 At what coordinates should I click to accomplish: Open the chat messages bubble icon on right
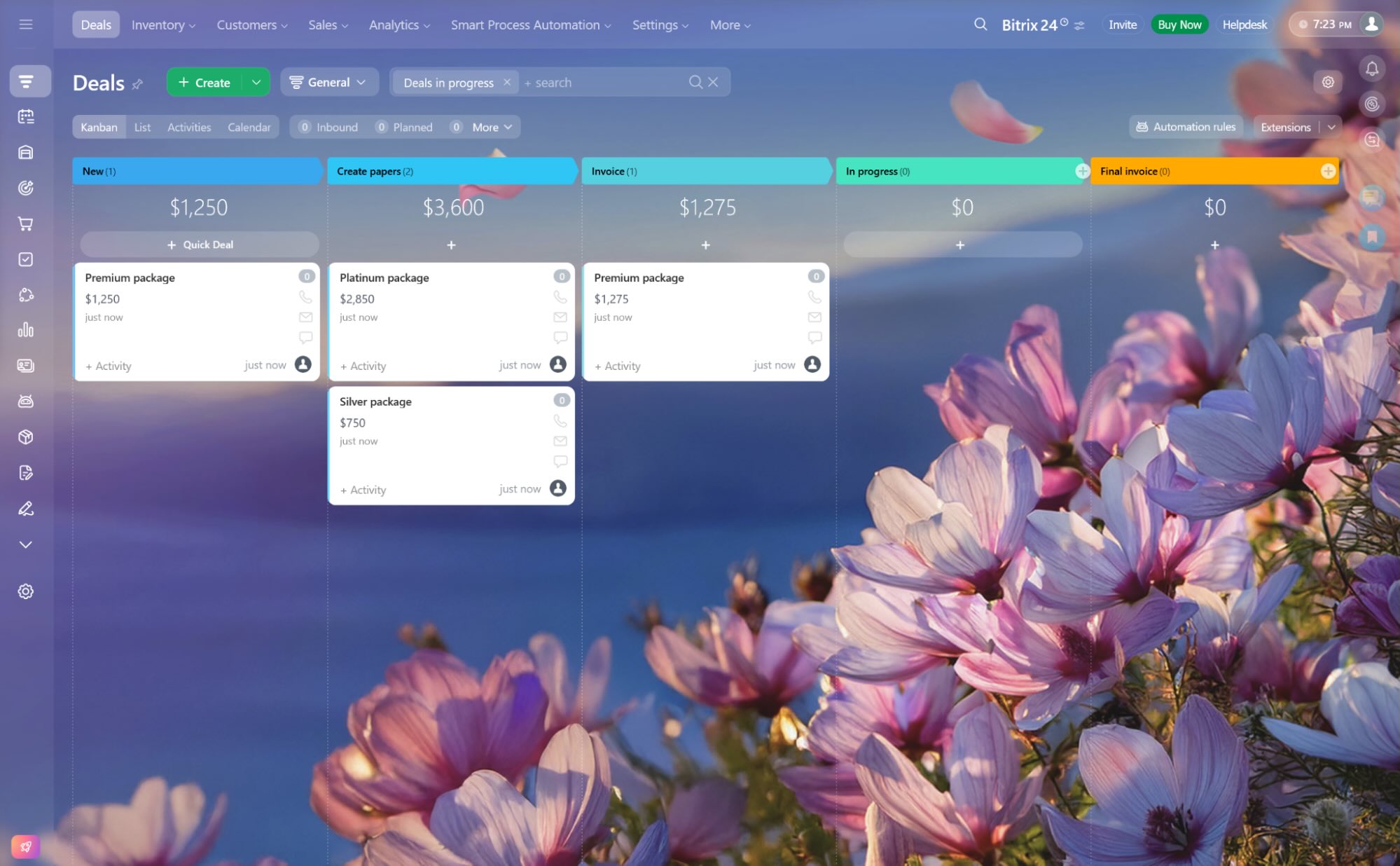tap(1371, 198)
